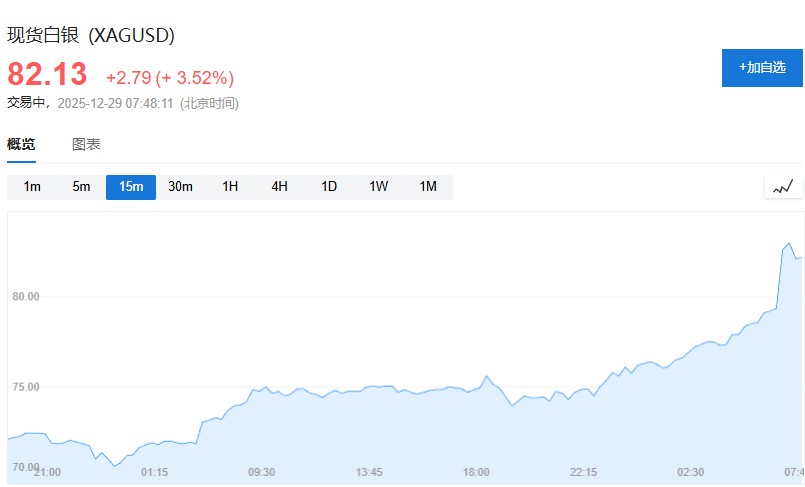Image resolution: width=805 pixels, height=487 pixels.
Task: Switch to the 图表 tab
Action: [86, 144]
